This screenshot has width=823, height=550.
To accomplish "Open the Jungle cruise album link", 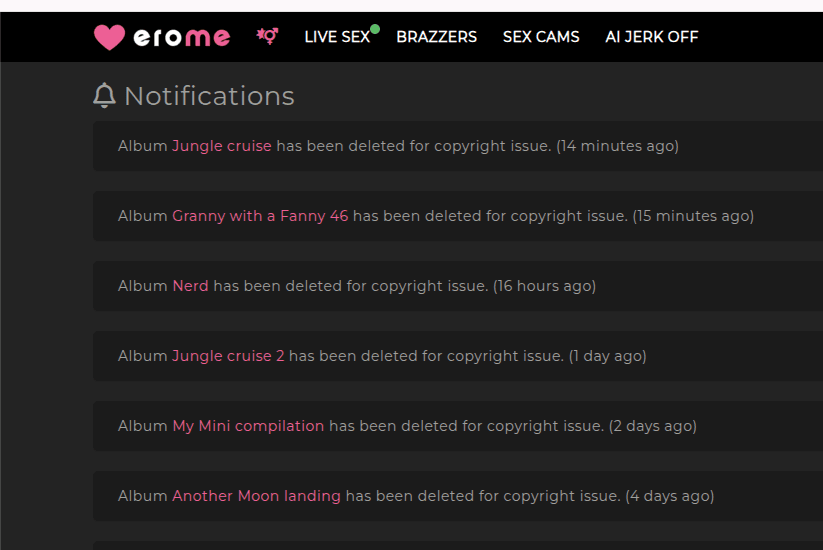I will click(x=222, y=146).
